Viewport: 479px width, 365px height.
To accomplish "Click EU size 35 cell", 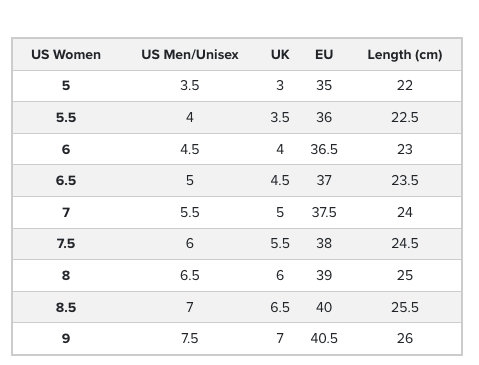I will coord(324,86).
